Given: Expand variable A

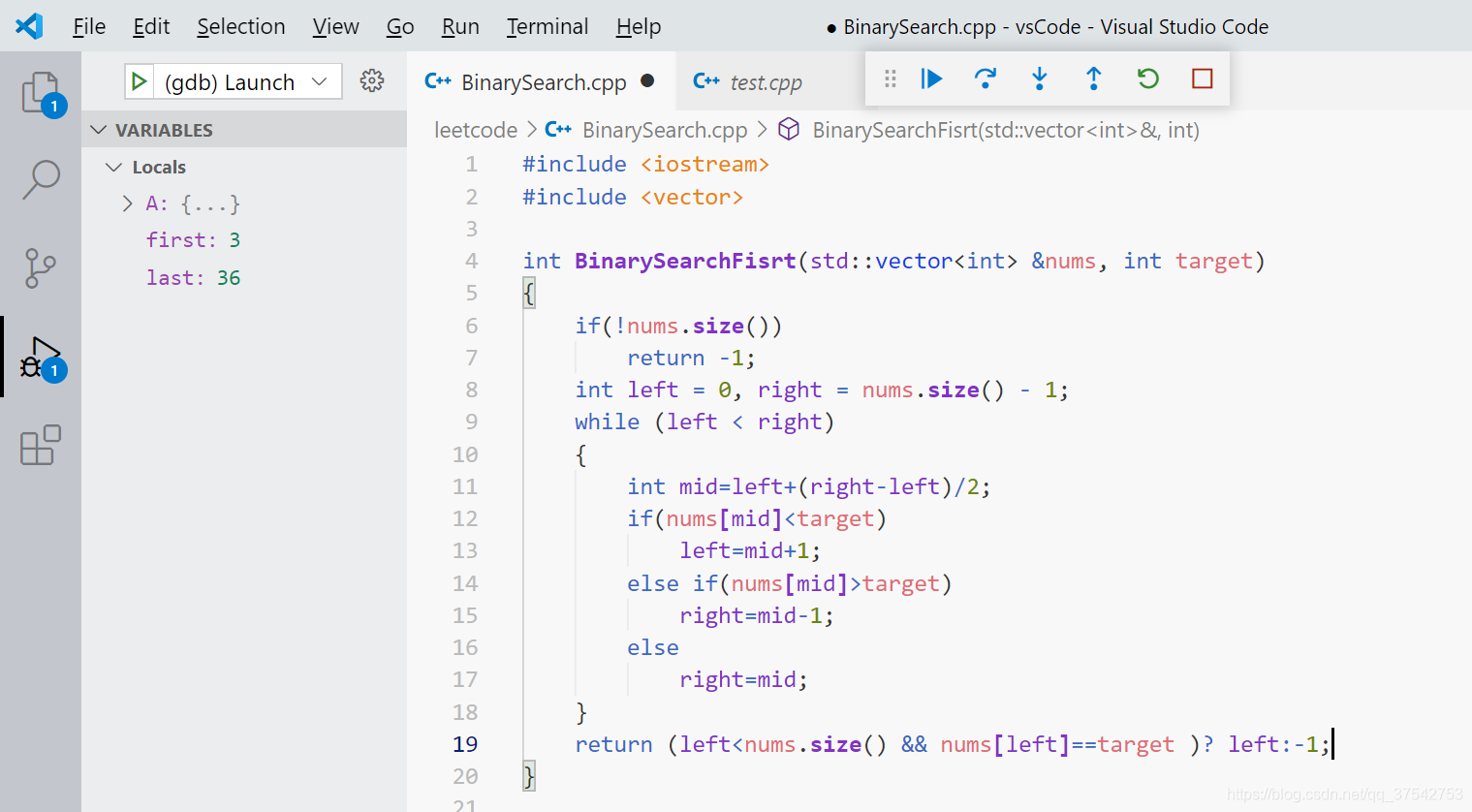Looking at the screenshot, I should point(127,203).
